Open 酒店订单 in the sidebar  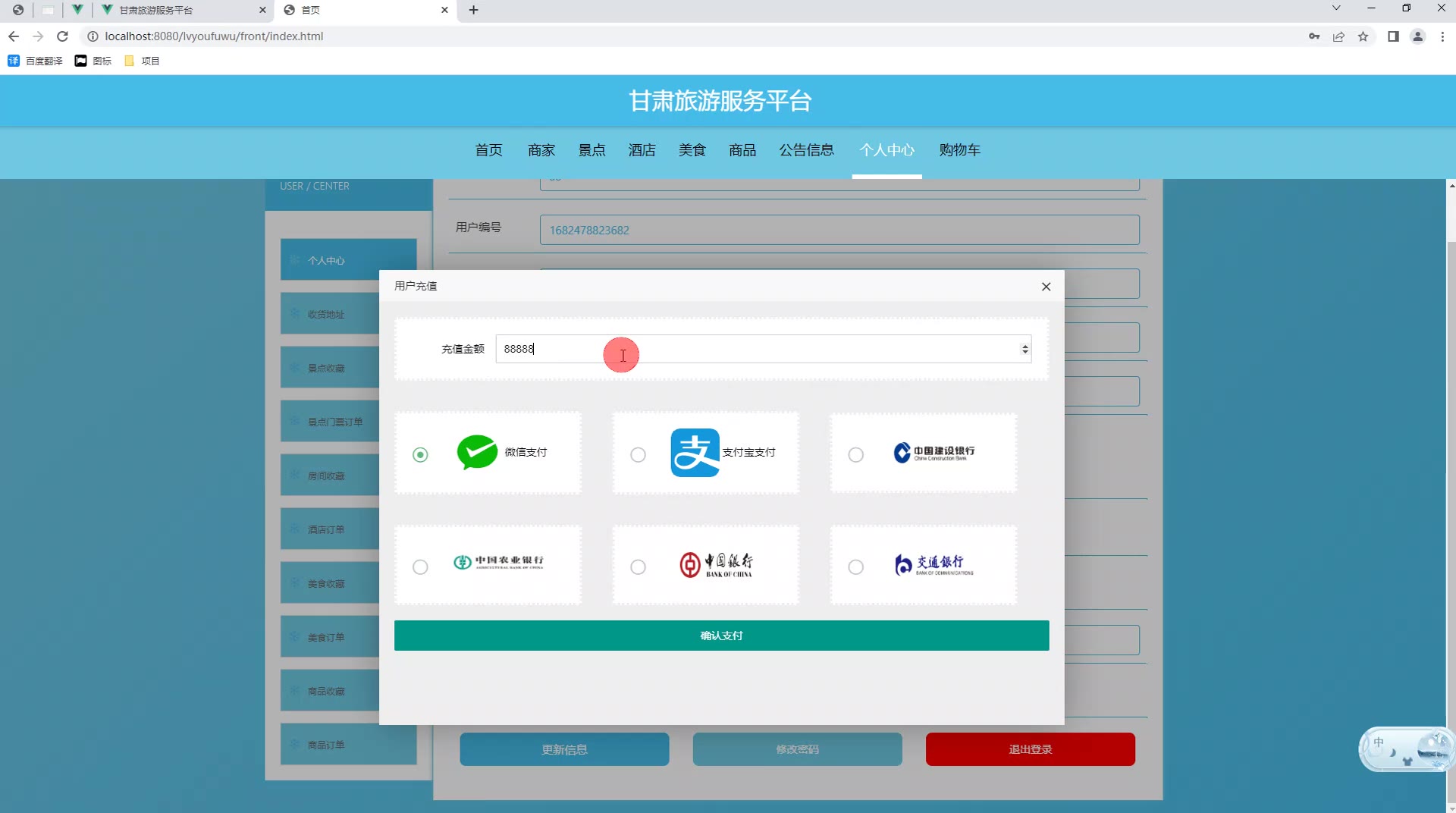click(330, 529)
